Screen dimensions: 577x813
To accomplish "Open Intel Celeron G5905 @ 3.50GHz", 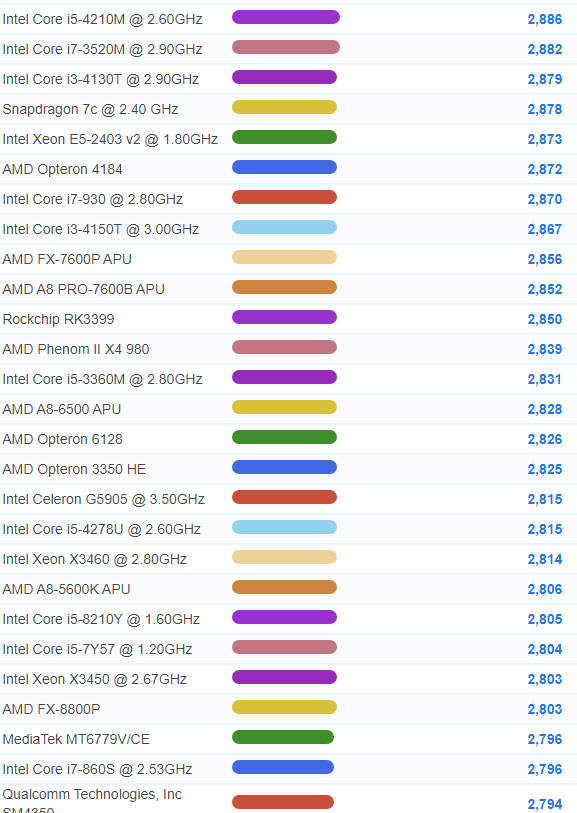I will 103,500.
